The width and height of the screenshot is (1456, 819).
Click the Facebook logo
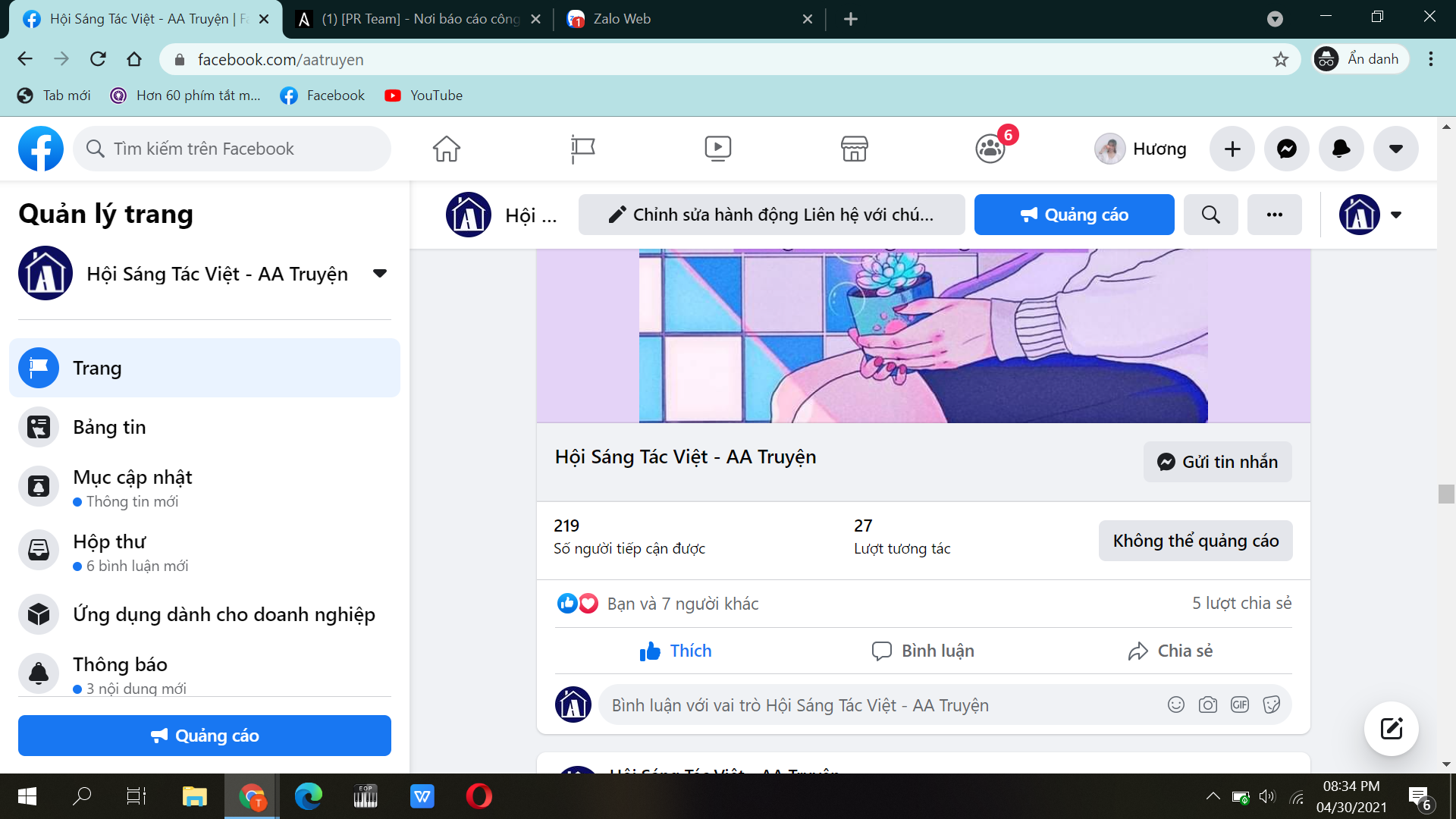point(41,149)
